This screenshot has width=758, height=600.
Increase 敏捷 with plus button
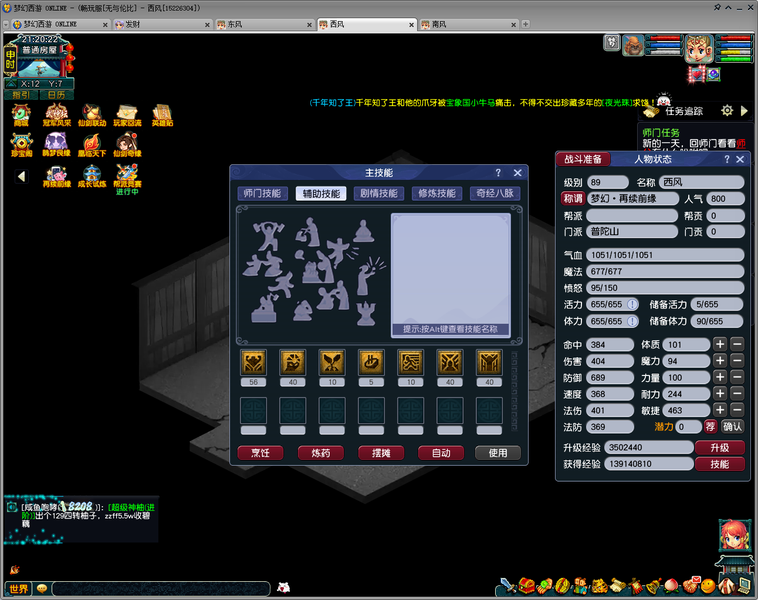pyautogui.click(x=720, y=410)
